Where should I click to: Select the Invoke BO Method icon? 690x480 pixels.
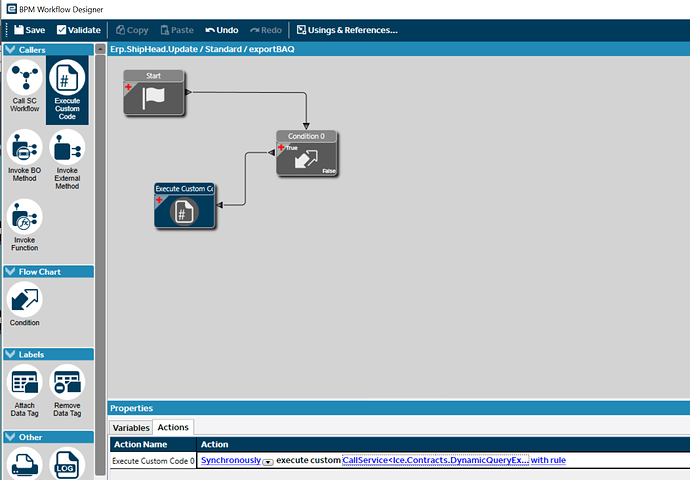point(25,156)
